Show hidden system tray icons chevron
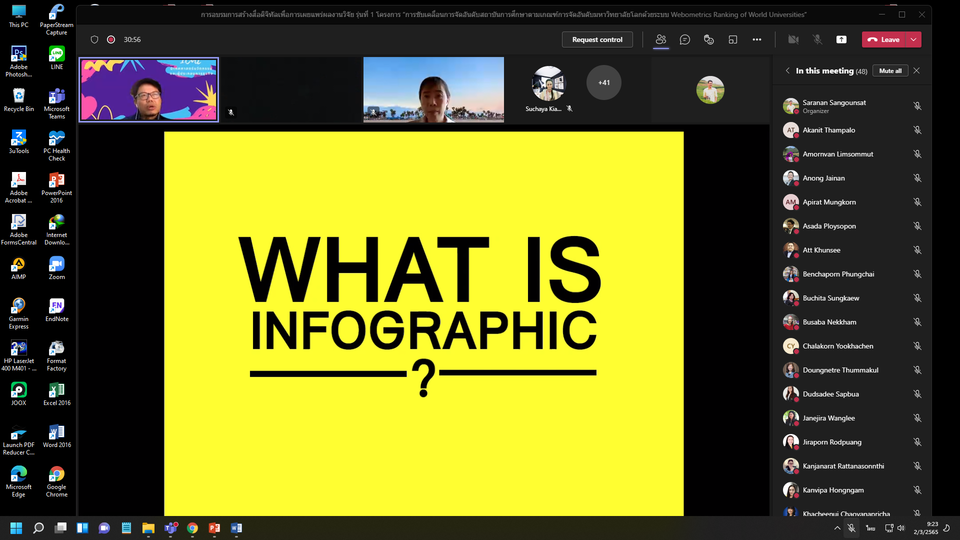960x540 pixels. [837, 528]
